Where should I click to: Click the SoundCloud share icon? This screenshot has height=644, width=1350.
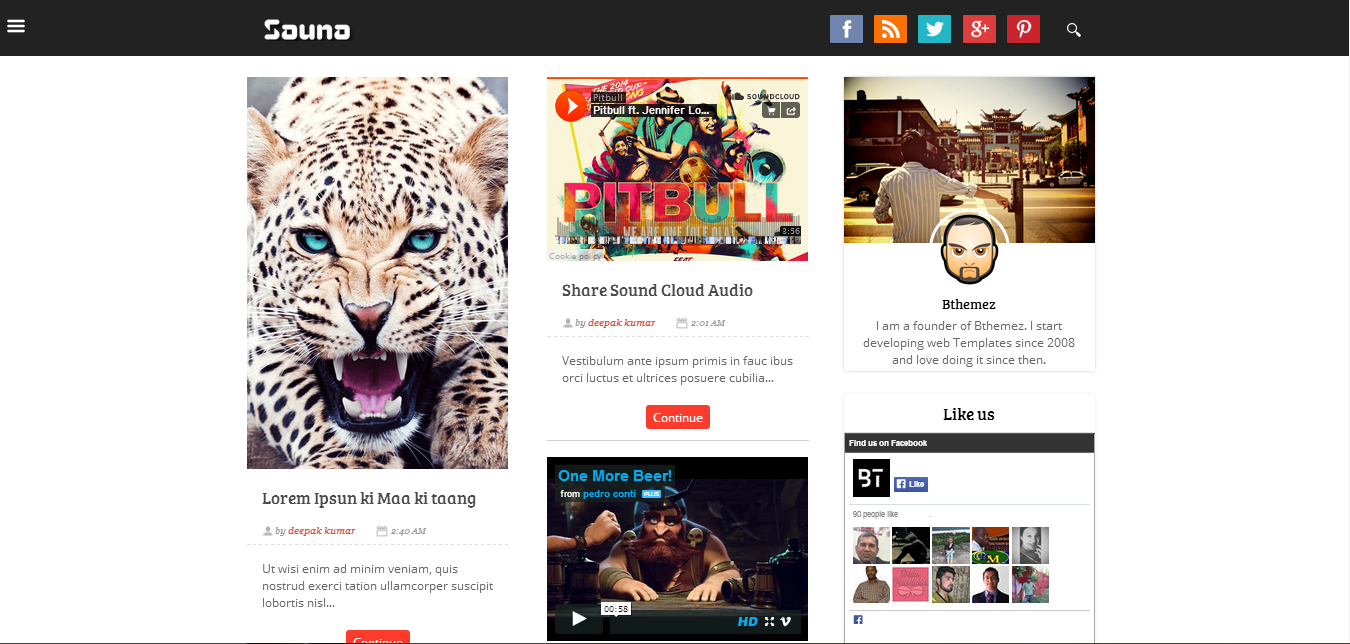point(790,110)
